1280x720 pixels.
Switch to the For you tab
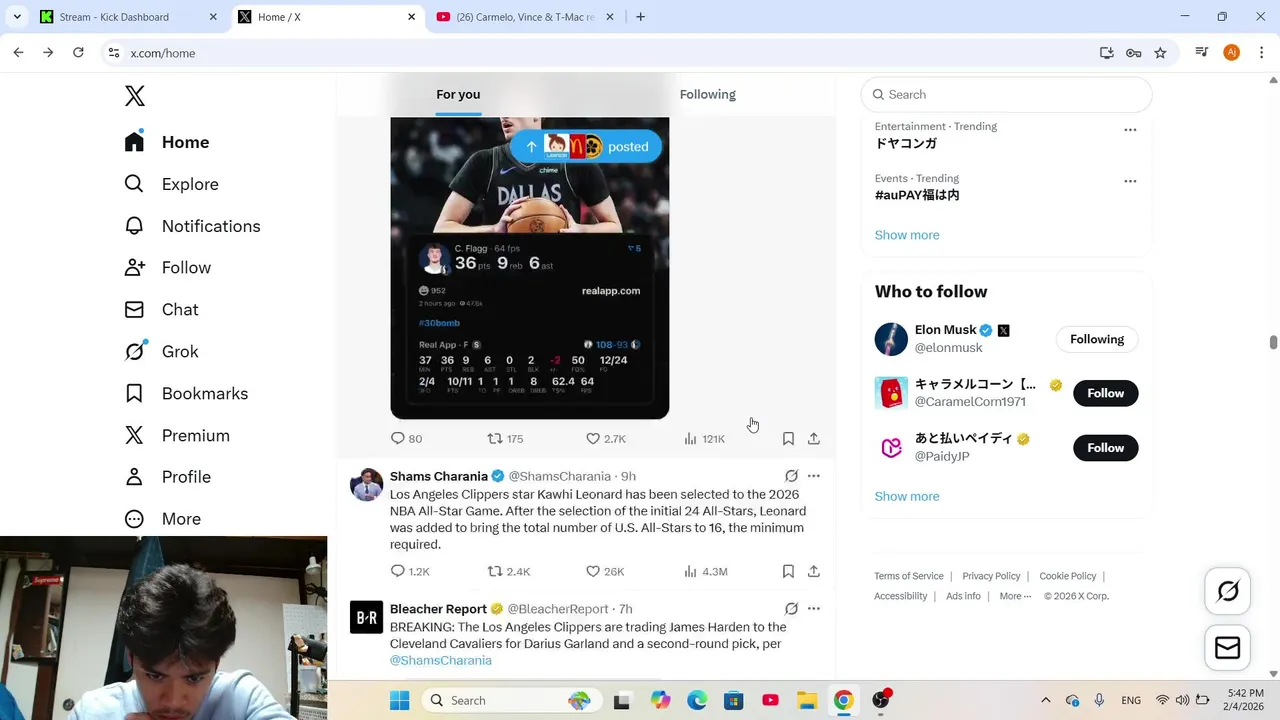coord(458,94)
